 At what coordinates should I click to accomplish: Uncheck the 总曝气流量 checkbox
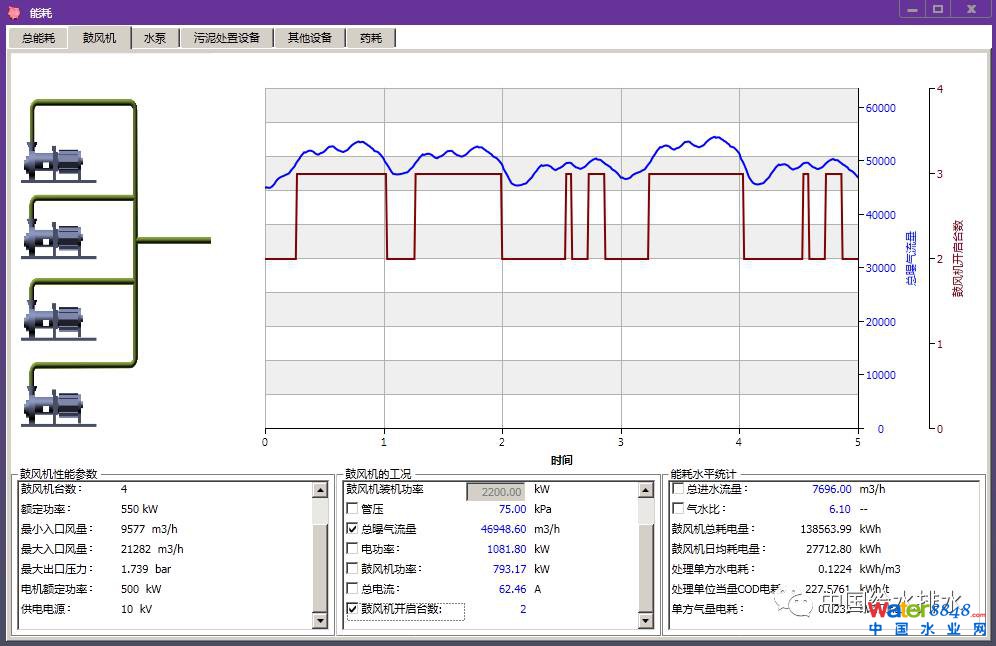[353, 529]
